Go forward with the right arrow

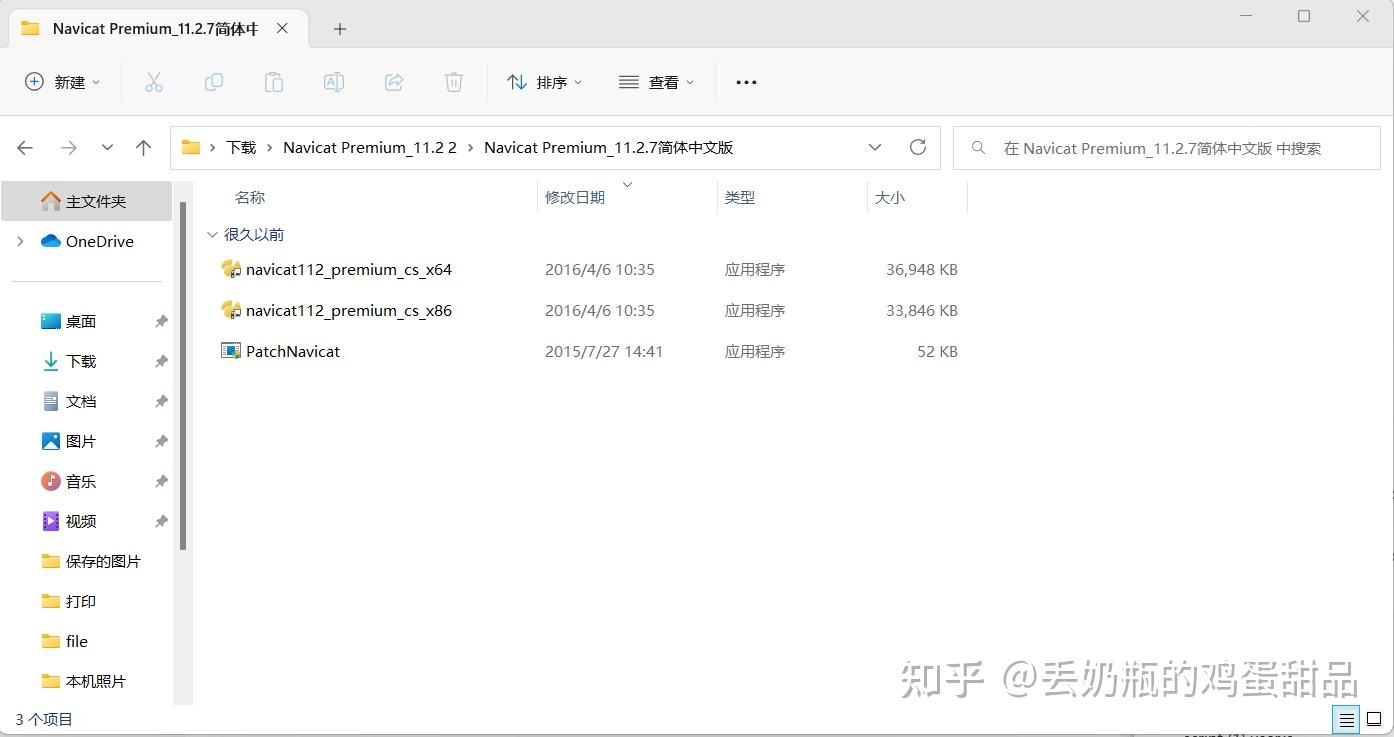68,148
